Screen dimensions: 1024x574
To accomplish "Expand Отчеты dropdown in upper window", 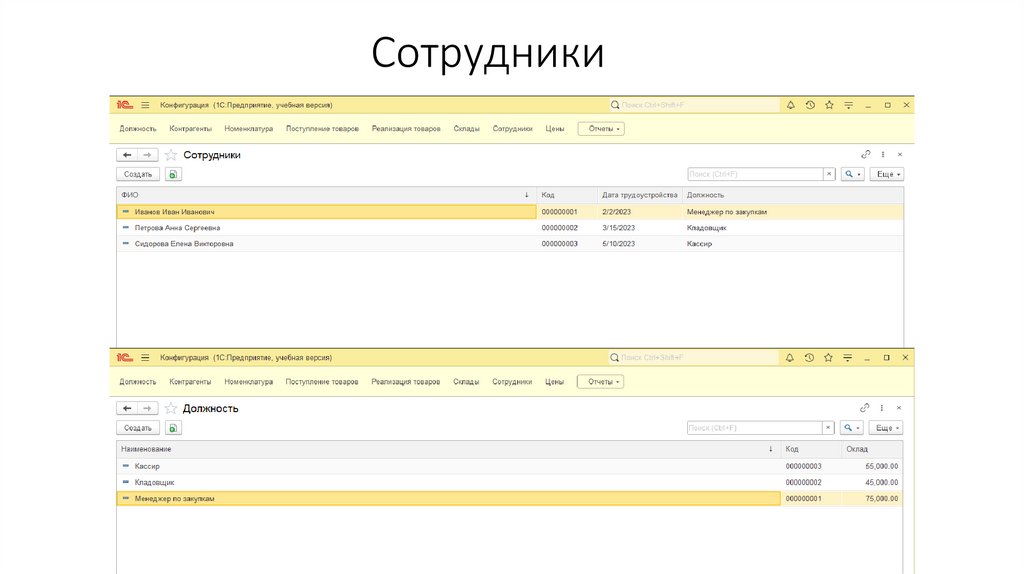I will 601,129.
